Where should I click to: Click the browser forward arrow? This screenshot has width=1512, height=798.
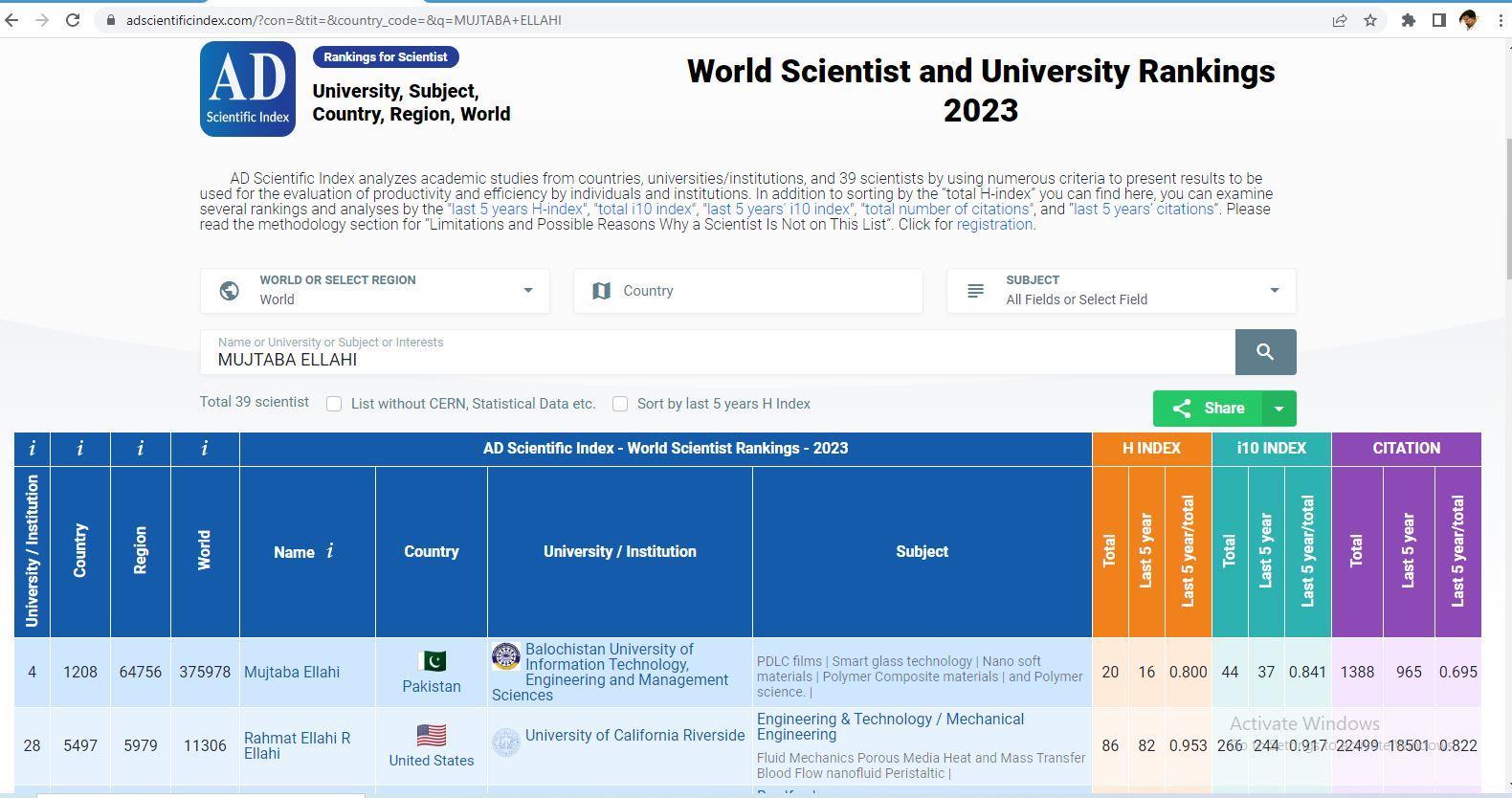pos(41,20)
